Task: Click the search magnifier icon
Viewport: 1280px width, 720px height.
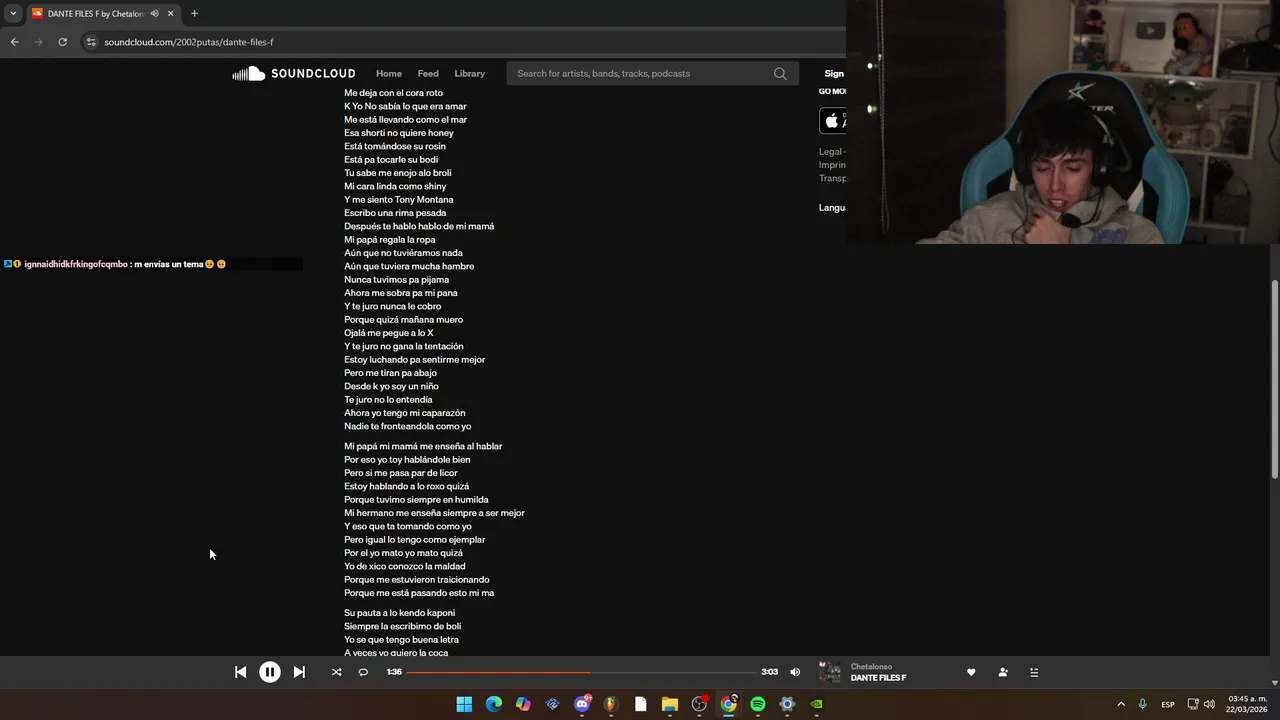Action: pos(780,73)
